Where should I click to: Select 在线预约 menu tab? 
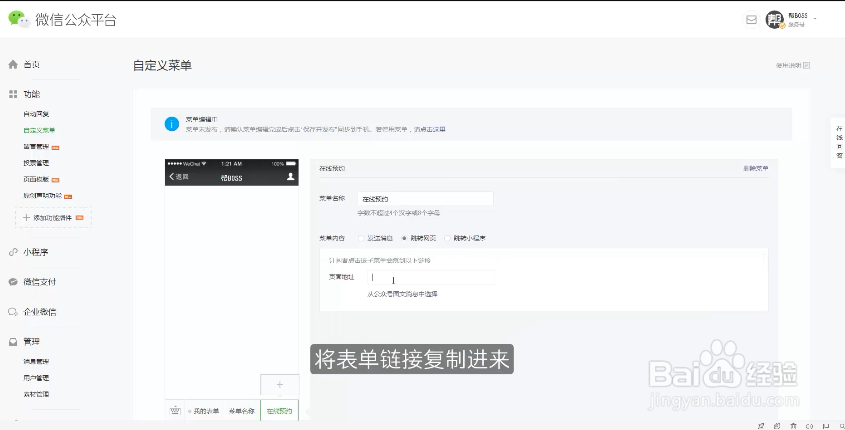click(280, 411)
